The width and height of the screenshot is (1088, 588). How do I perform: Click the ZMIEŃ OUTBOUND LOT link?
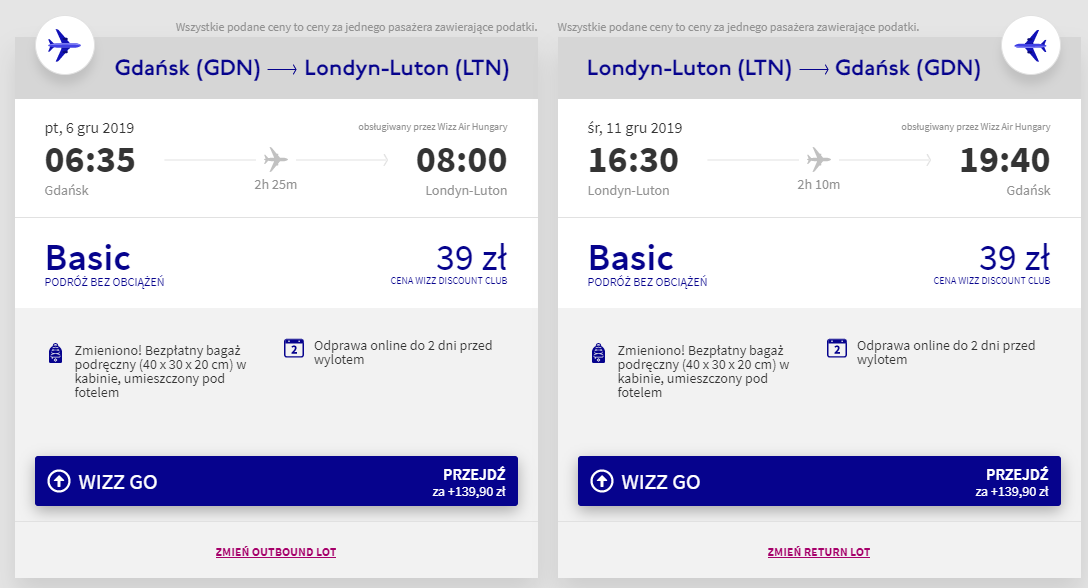pos(276,552)
